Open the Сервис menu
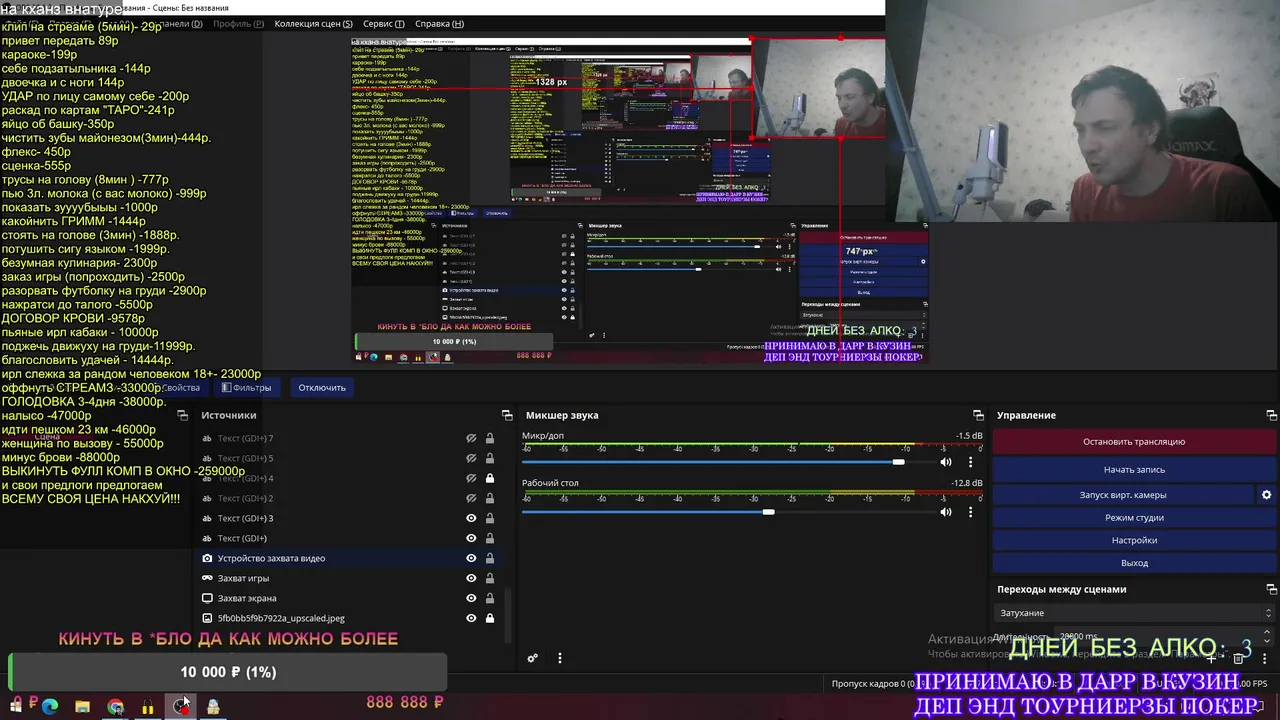Image resolution: width=1280 pixels, height=720 pixels. (383, 23)
